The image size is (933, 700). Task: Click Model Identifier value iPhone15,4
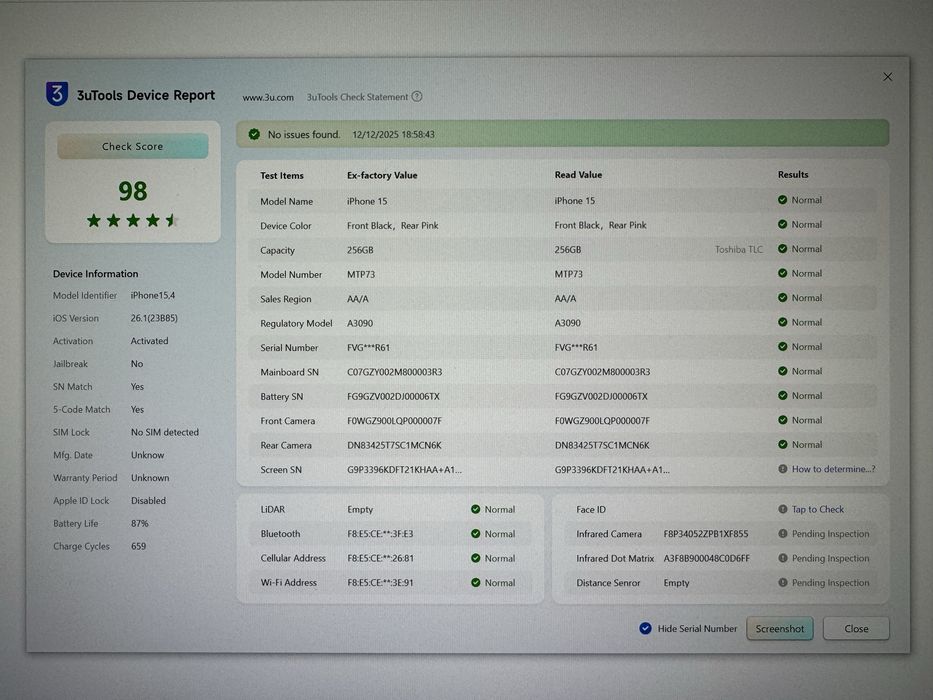[153, 295]
